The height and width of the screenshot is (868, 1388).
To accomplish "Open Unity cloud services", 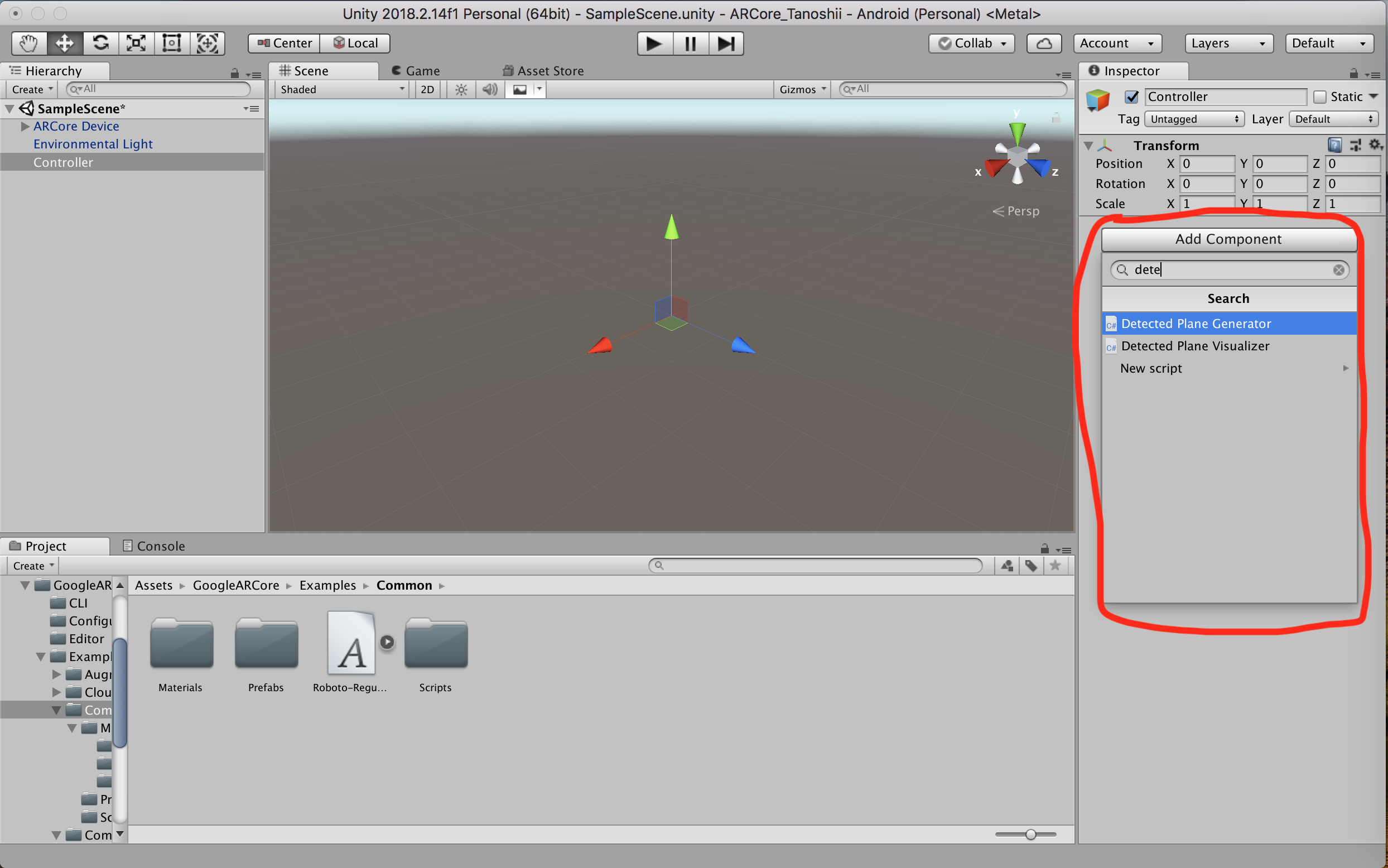I will [x=1043, y=43].
